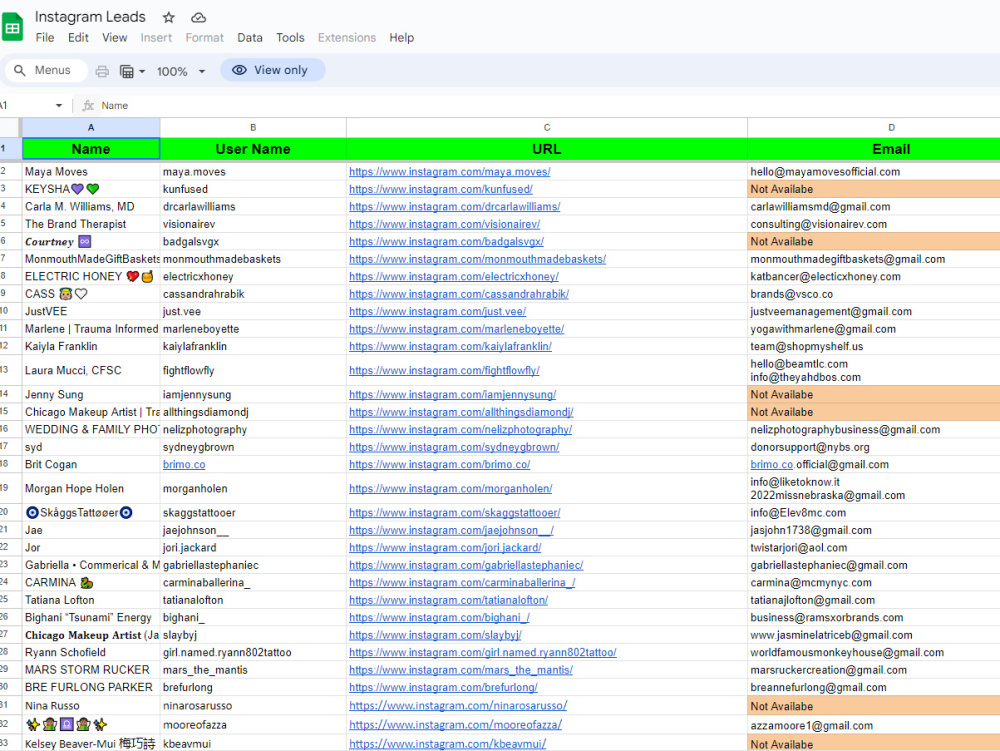The image size is (1000, 751).
Task: Star the Instagram Leads document
Action: coord(168,17)
